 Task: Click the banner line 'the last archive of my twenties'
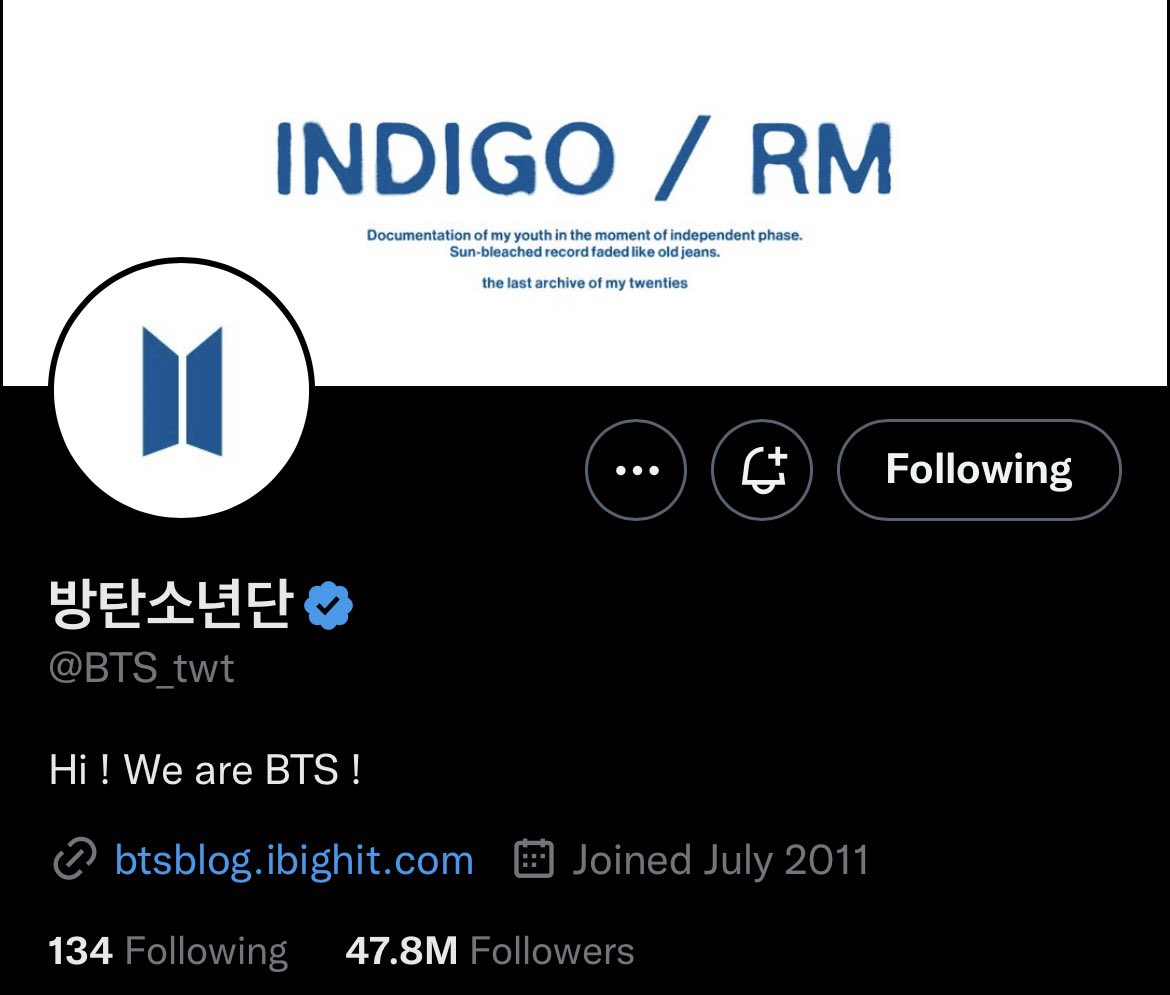pos(584,283)
